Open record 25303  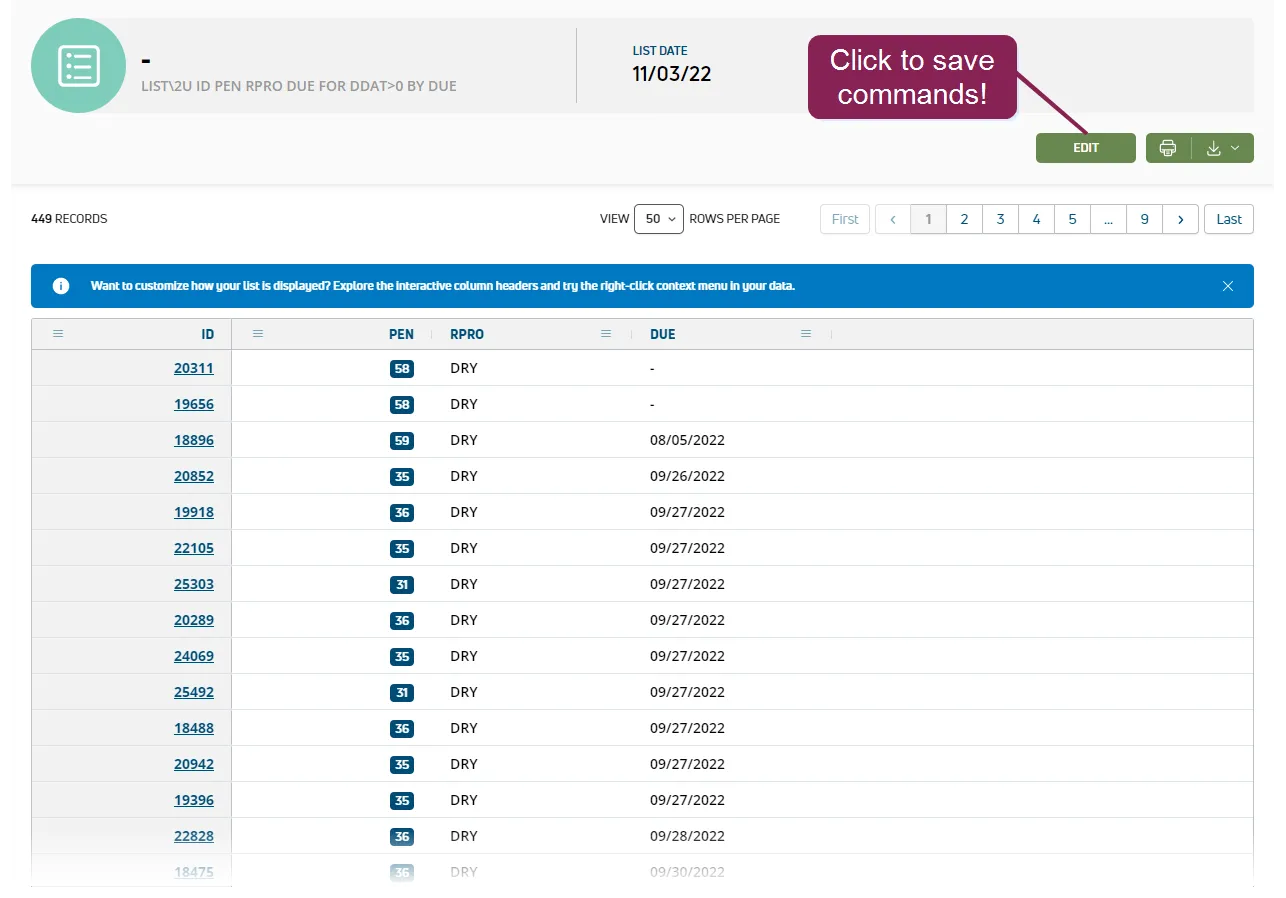pyautogui.click(x=194, y=584)
